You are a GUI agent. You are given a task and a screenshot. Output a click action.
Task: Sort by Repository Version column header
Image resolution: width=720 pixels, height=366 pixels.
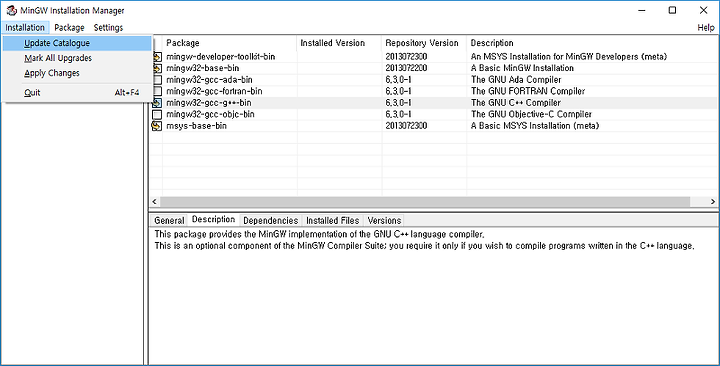[x=424, y=43]
